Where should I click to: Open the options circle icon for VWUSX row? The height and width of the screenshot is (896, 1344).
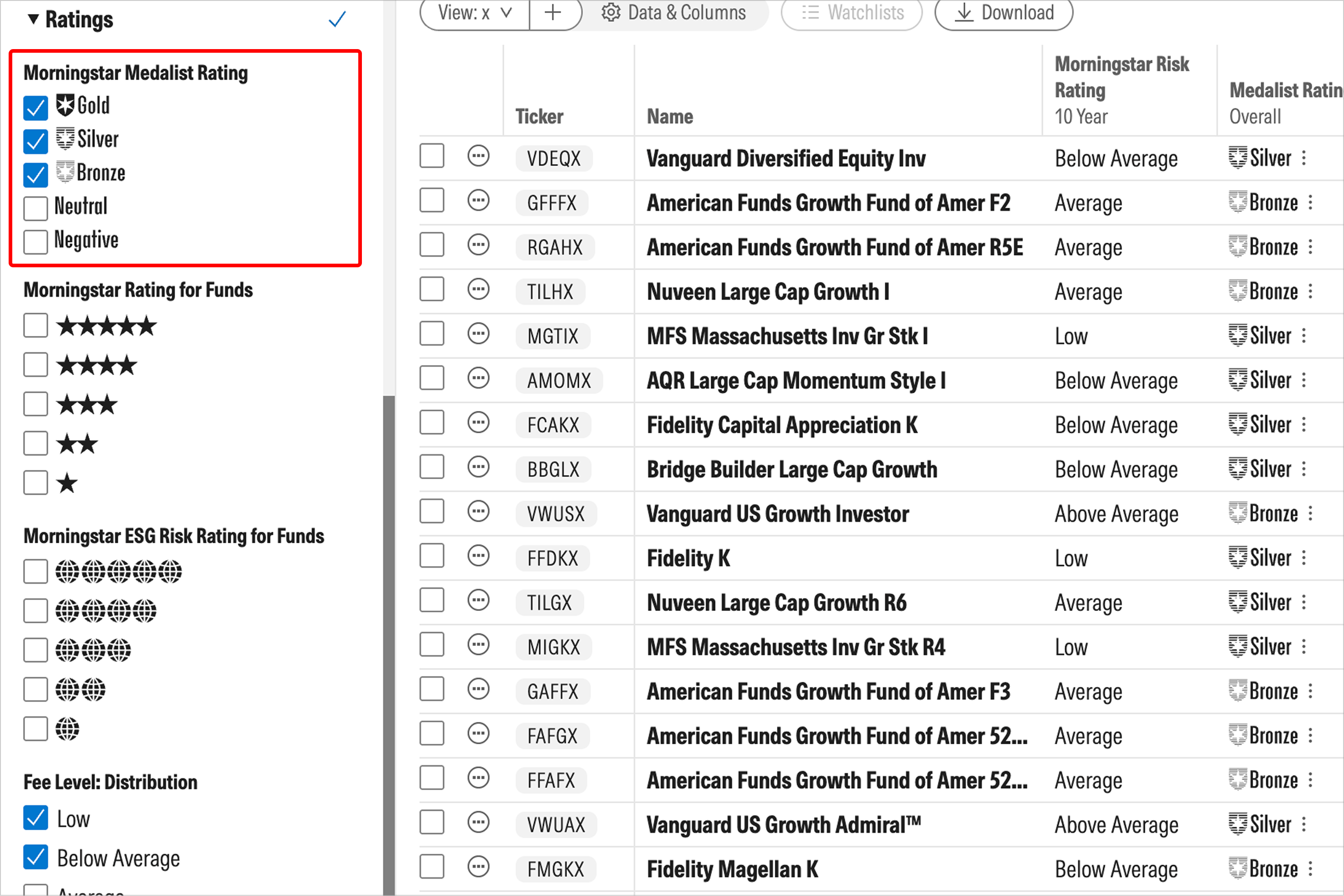pos(478,512)
